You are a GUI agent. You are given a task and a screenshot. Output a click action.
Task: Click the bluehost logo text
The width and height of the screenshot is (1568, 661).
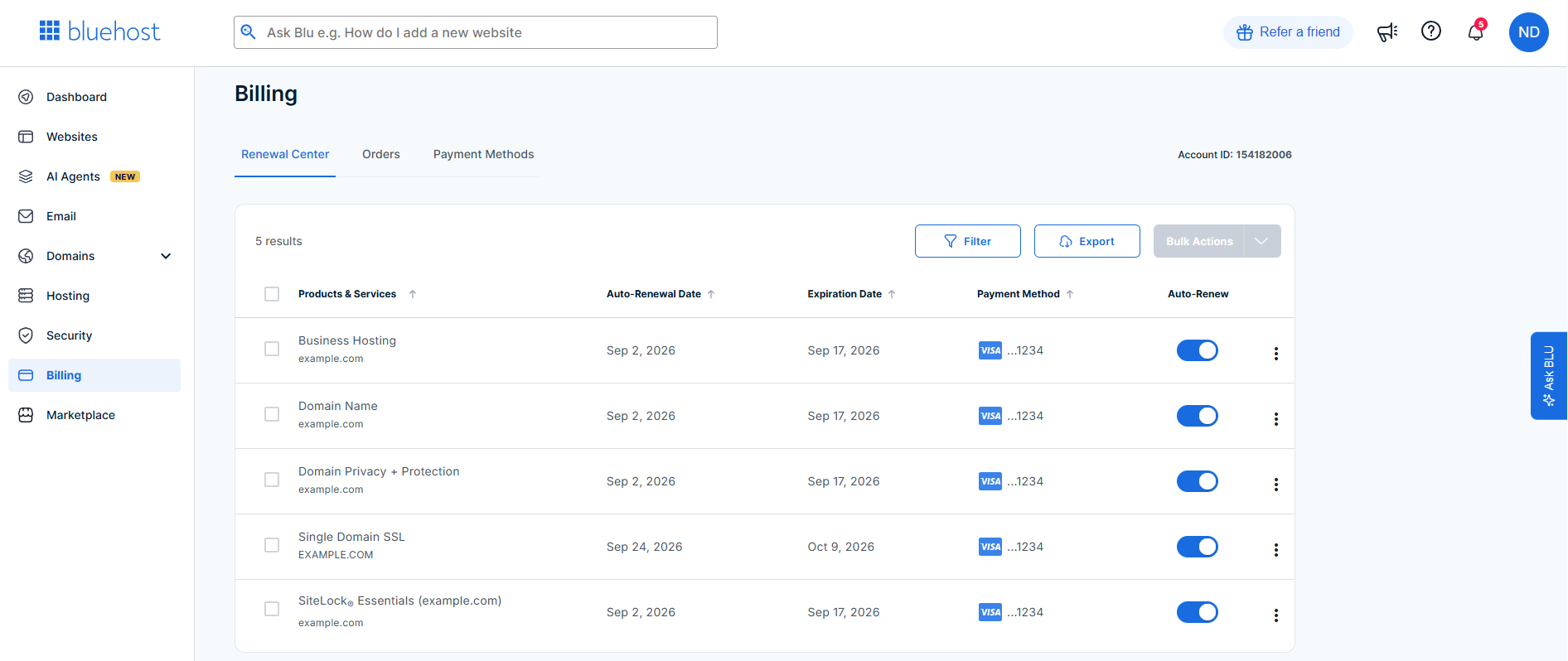point(114,31)
